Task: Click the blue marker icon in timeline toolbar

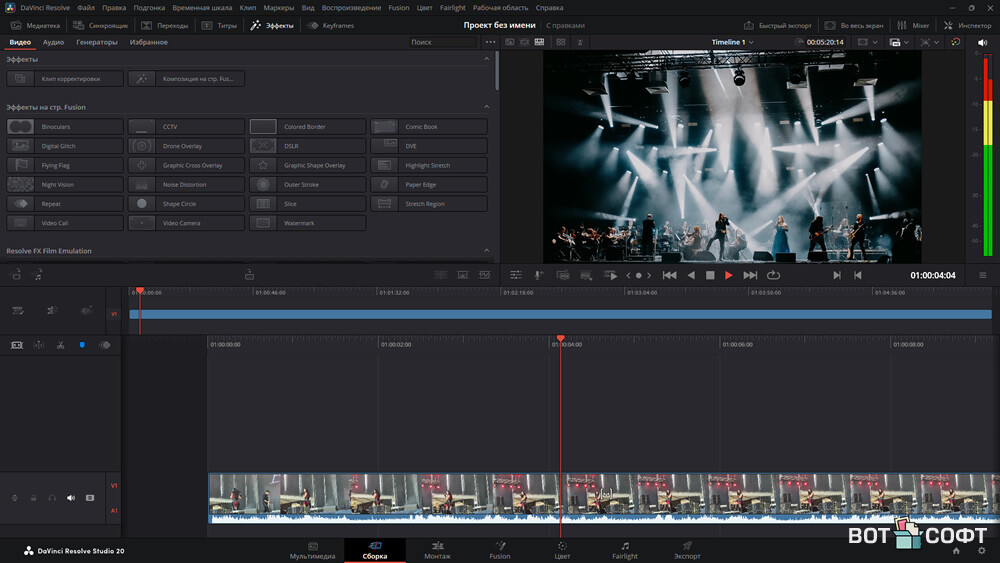Action: [82, 345]
